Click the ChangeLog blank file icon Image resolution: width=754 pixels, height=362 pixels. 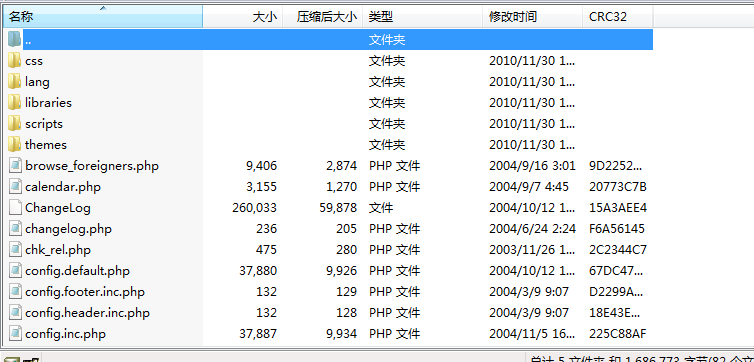[16, 208]
